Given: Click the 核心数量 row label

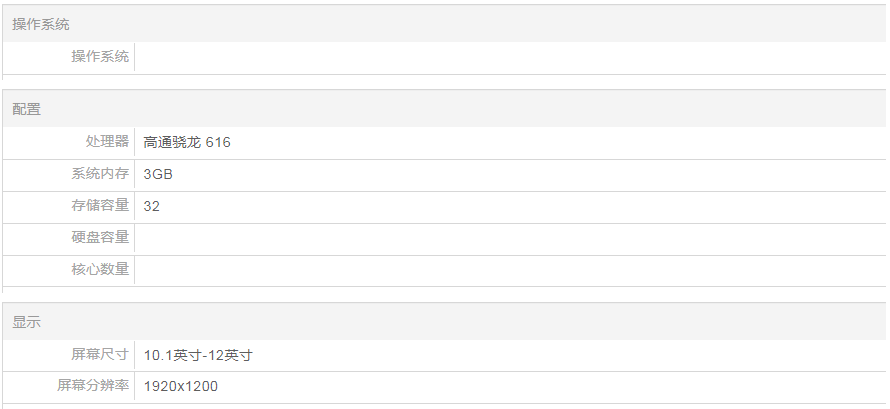Looking at the screenshot, I should (x=100, y=270).
